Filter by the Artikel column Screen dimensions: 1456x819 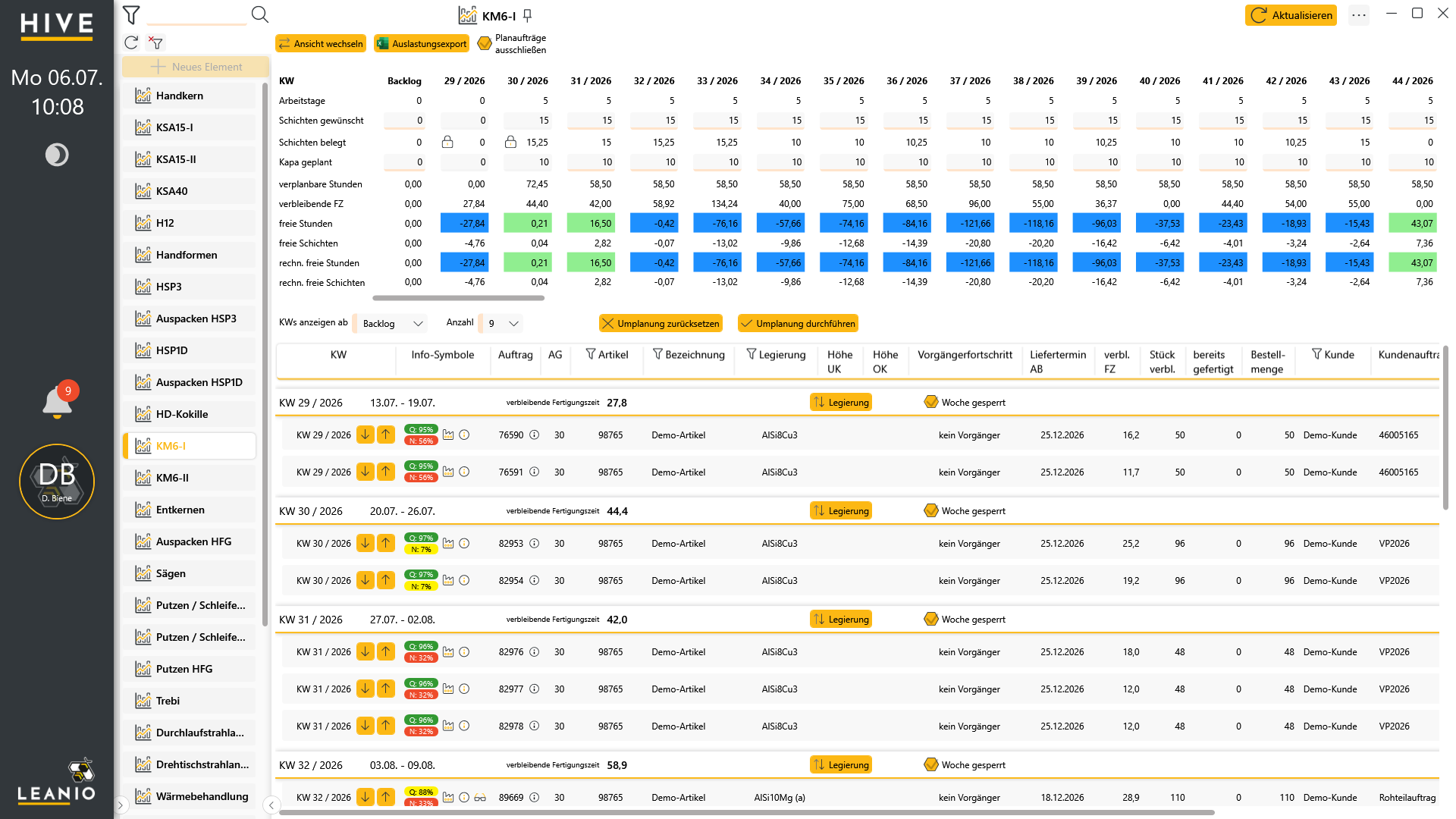pos(591,354)
